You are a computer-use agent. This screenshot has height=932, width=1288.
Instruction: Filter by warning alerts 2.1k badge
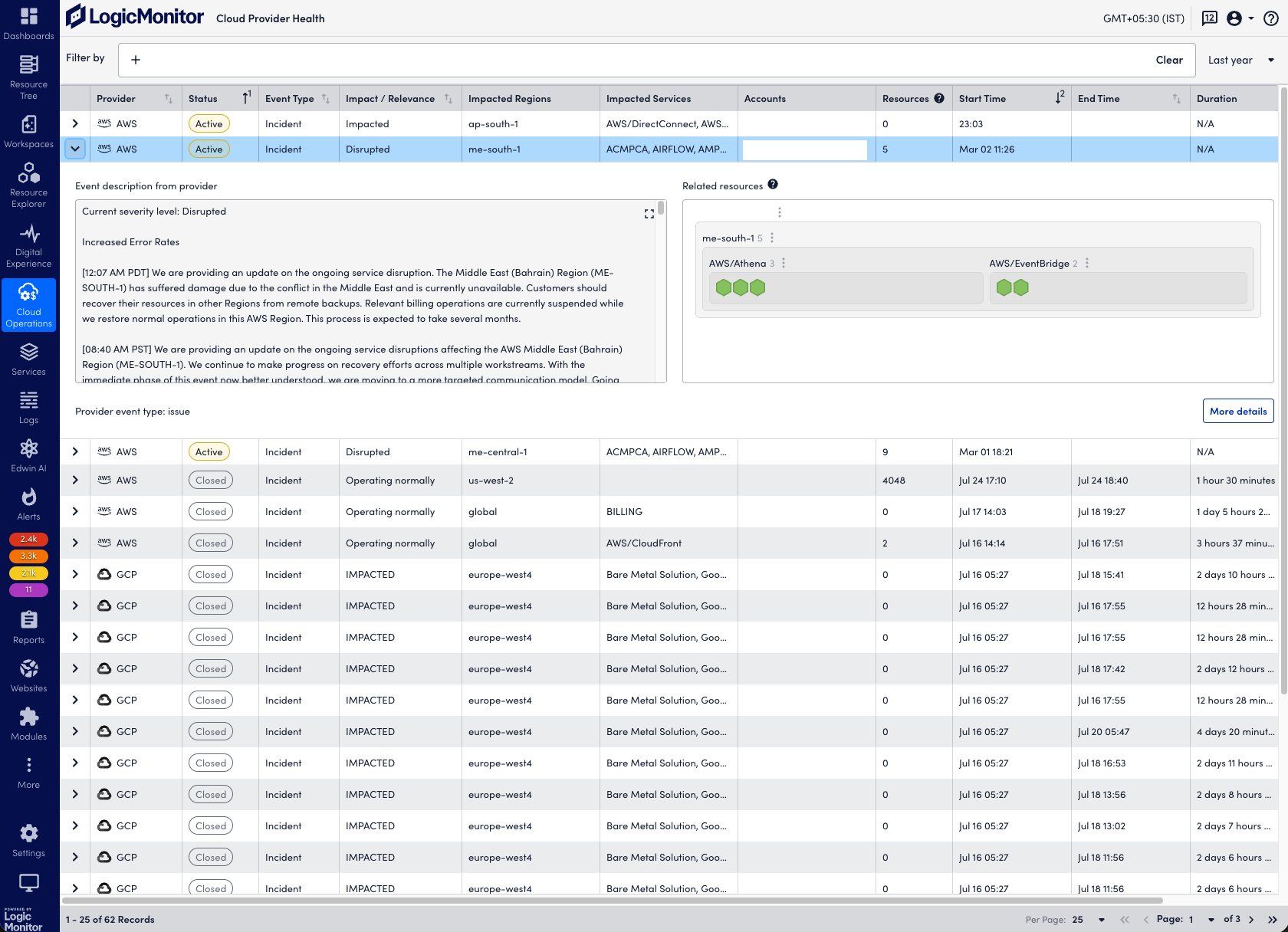pos(28,573)
